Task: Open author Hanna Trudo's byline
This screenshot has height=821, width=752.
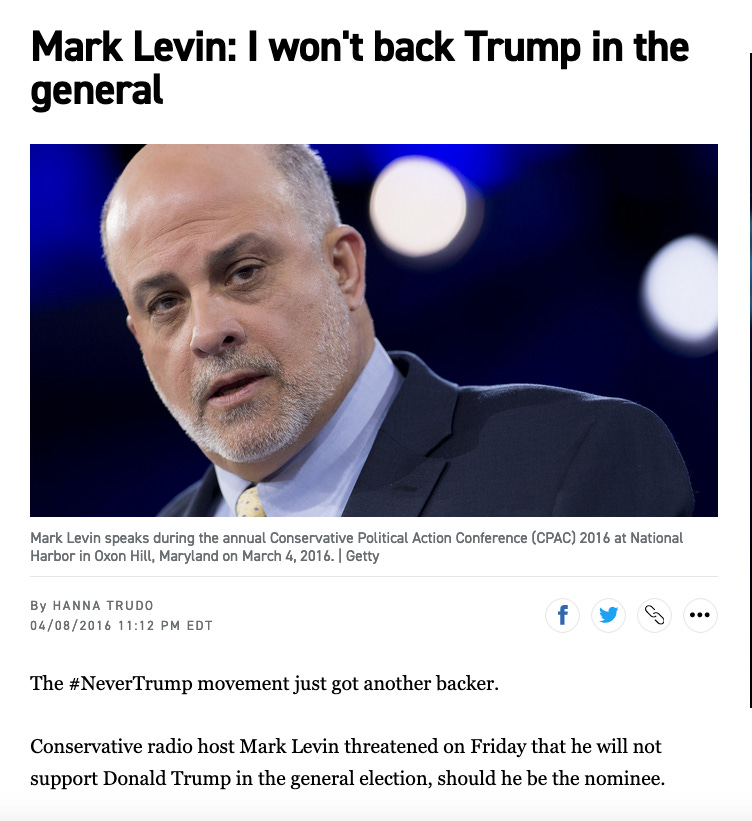Action: point(103,606)
